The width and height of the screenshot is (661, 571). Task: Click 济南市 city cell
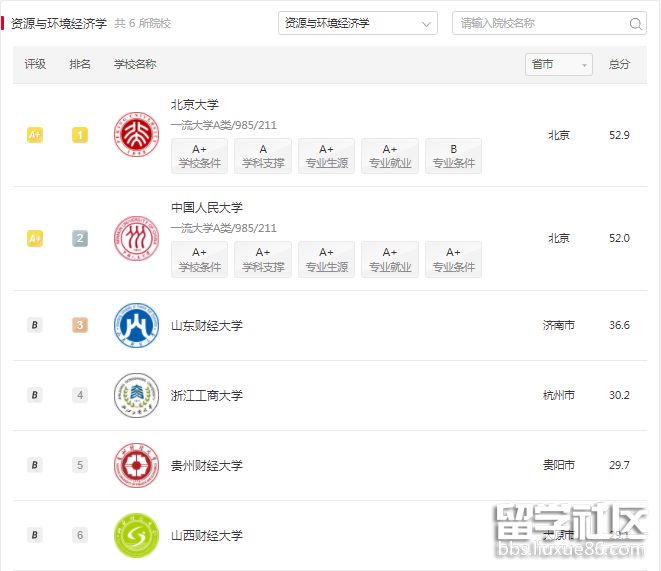[x=559, y=325]
